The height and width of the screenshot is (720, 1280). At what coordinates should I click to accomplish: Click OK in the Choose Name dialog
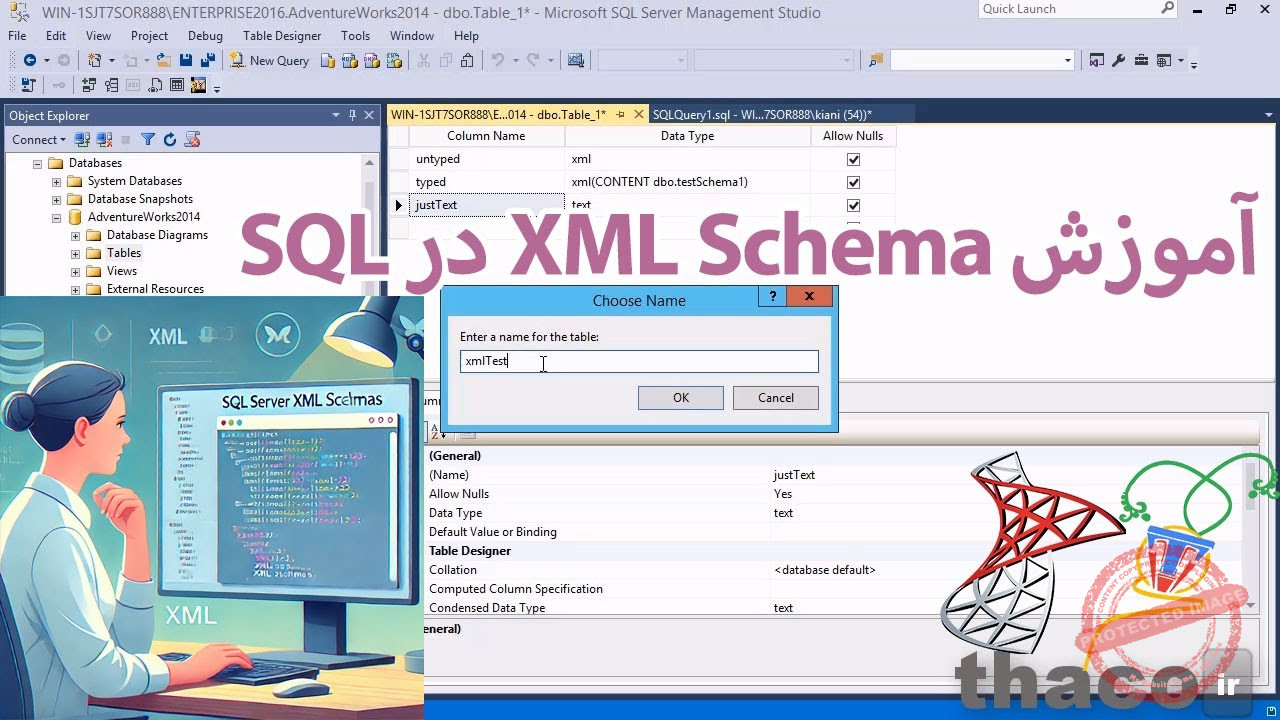[680, 397]
